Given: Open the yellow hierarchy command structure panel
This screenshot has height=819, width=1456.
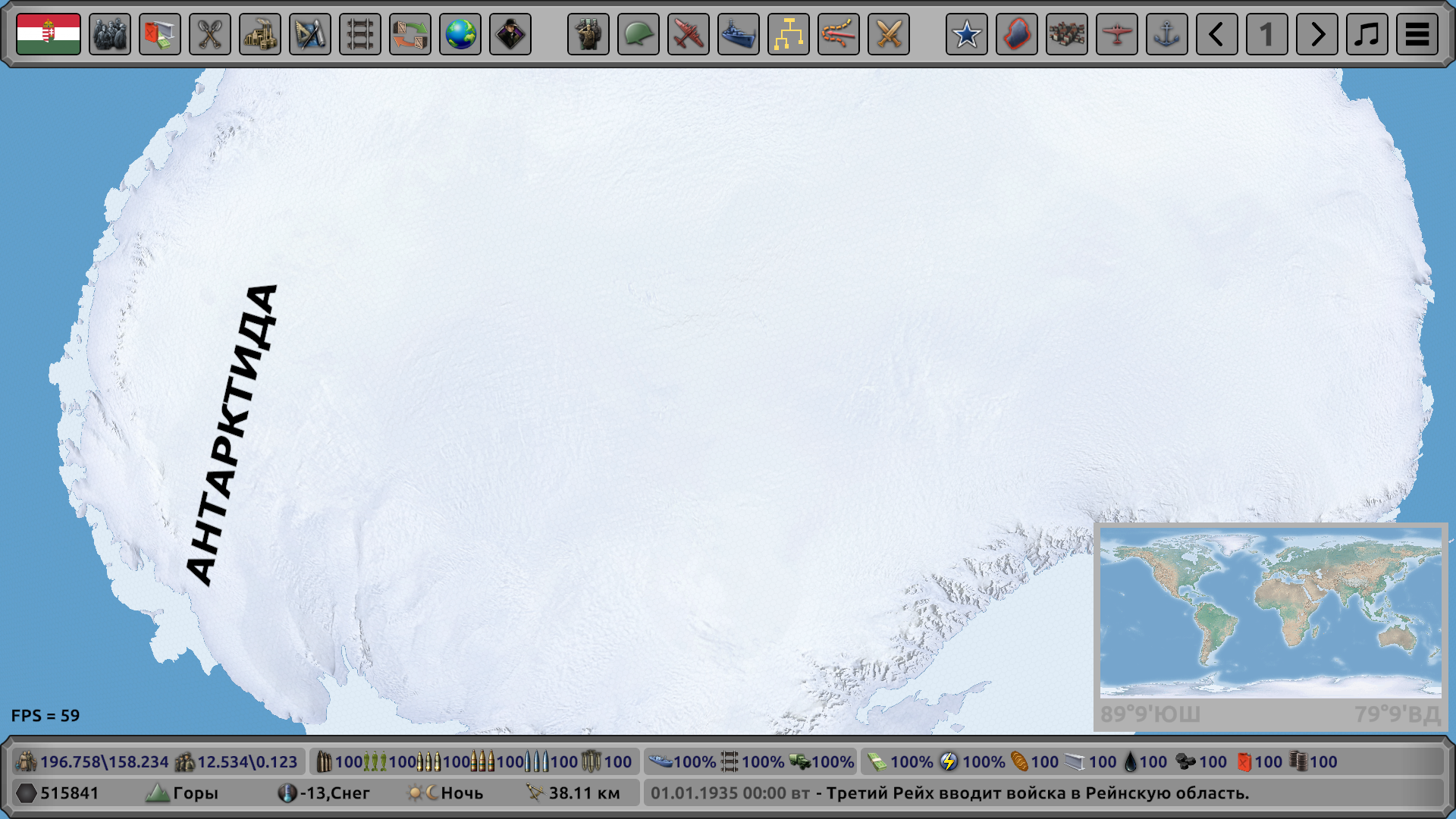Looking at the screenshot, I should coord(789,34).
